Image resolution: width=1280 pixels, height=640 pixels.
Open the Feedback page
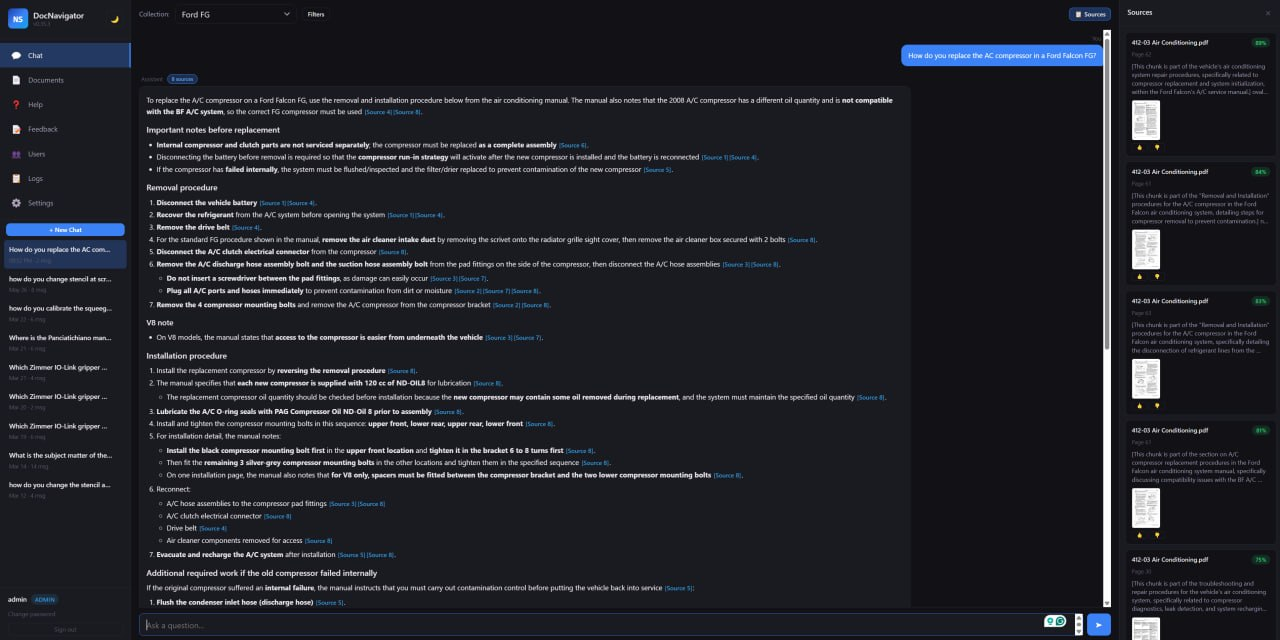click(x=65, y=129)
